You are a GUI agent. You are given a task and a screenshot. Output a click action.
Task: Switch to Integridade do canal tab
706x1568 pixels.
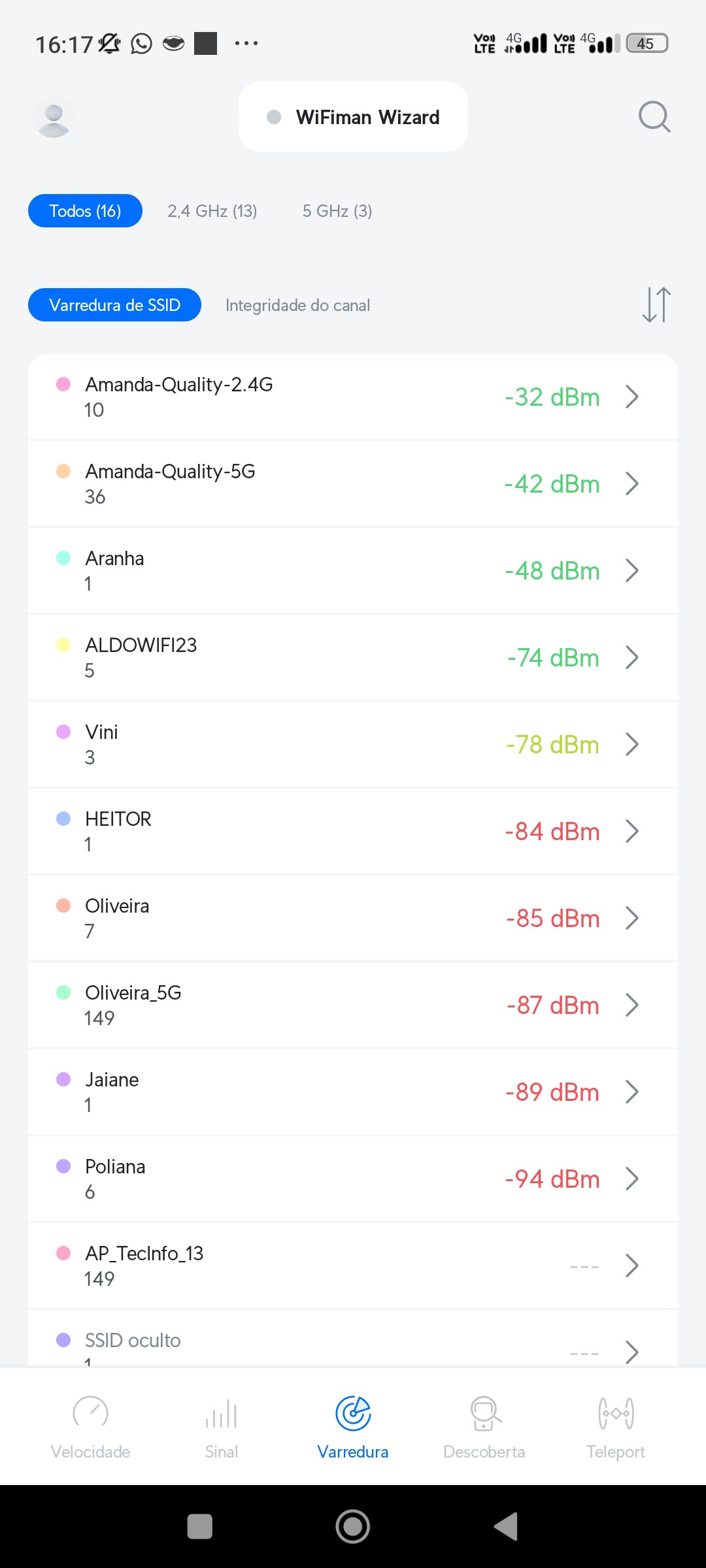(x=297, y=305)
